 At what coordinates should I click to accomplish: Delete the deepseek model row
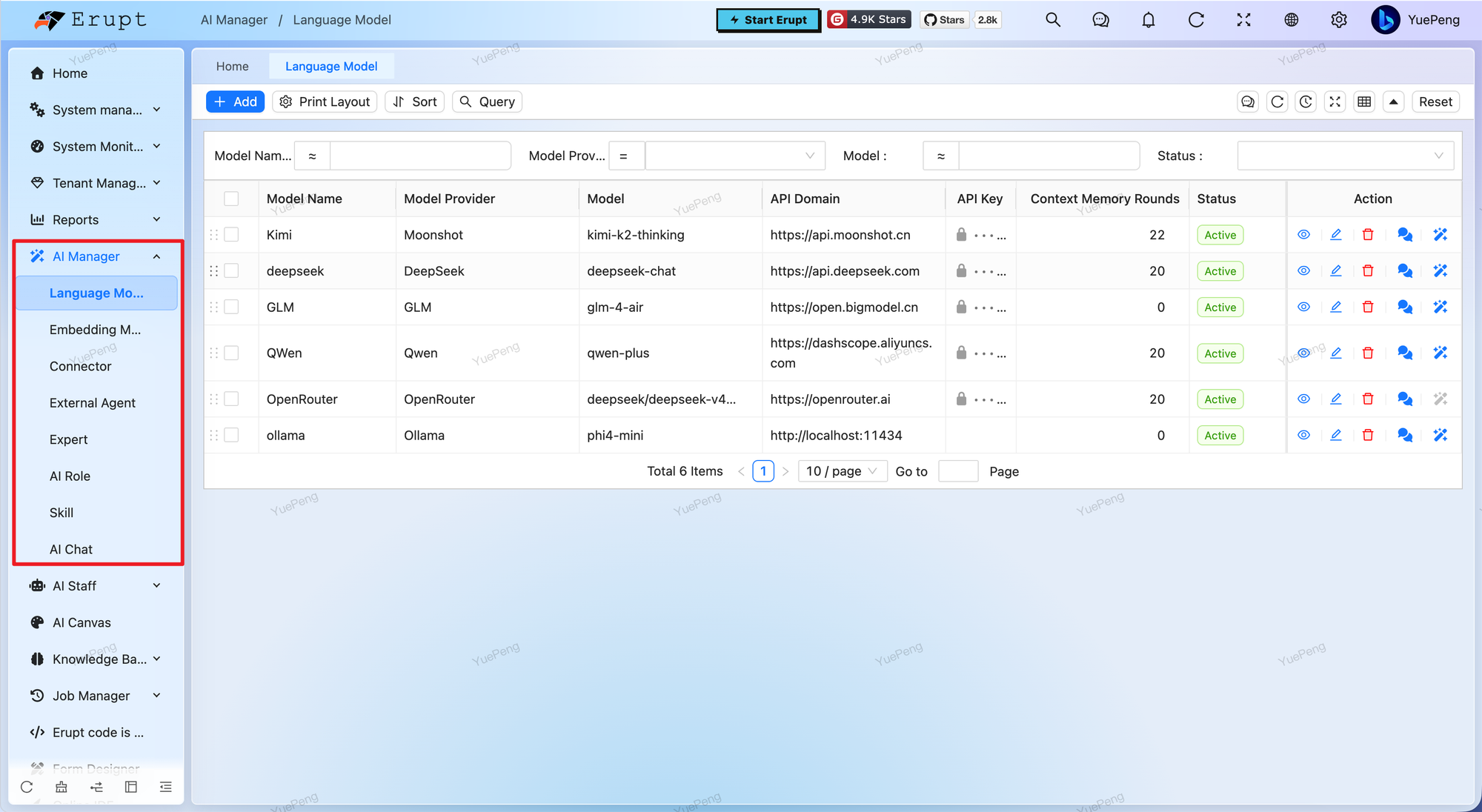[x=1368, y=271]
